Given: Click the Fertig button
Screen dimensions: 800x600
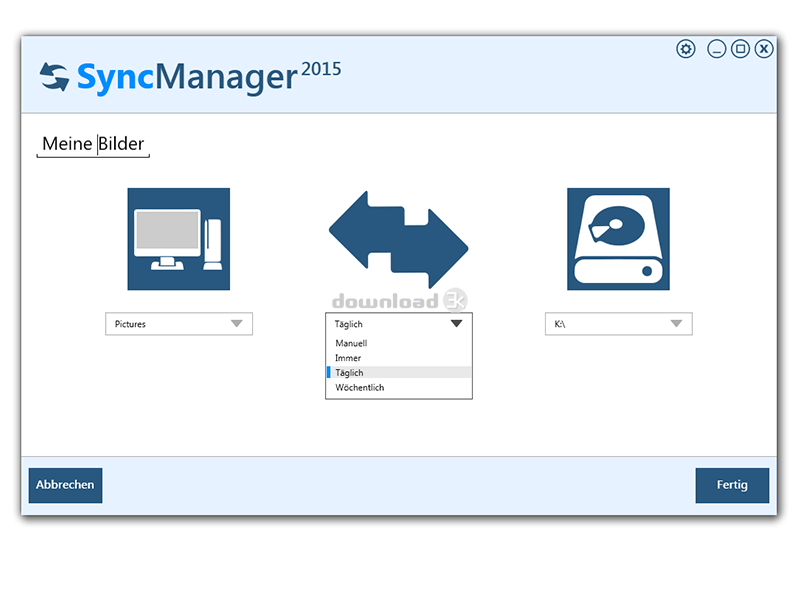Looking at the screenshot, I should click(732, 485).
